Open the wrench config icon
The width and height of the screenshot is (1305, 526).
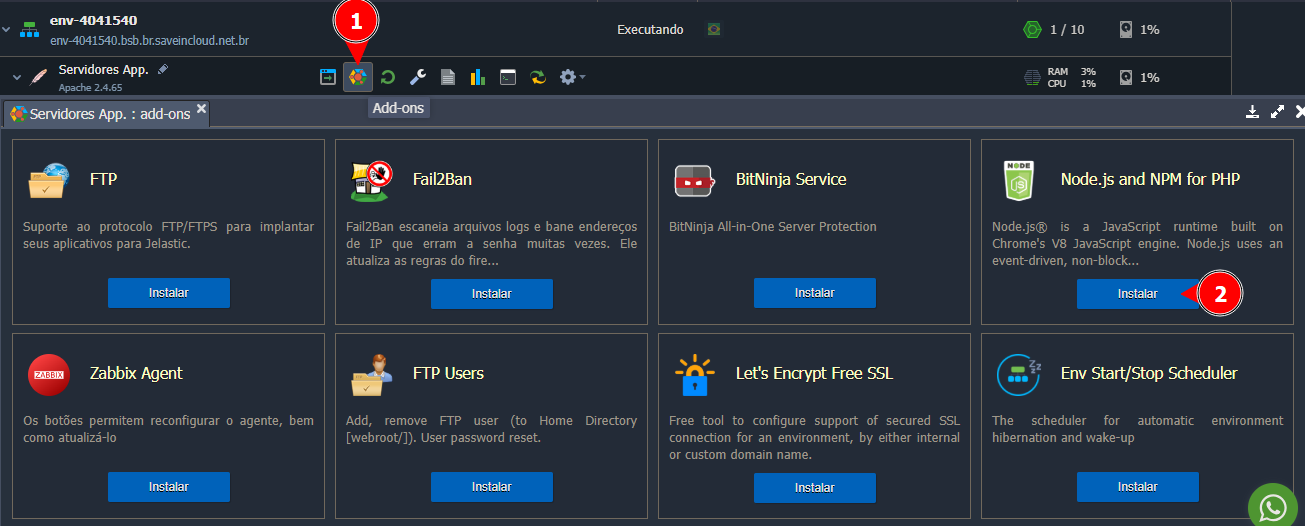click(x=418, y=77)
